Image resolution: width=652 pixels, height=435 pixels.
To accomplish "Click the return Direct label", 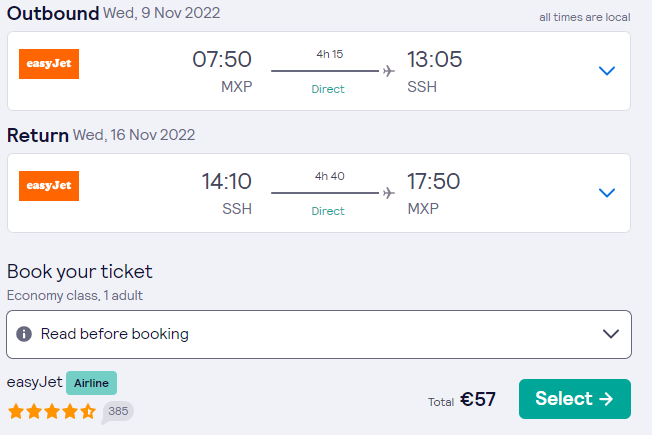I will pos(328,211).
